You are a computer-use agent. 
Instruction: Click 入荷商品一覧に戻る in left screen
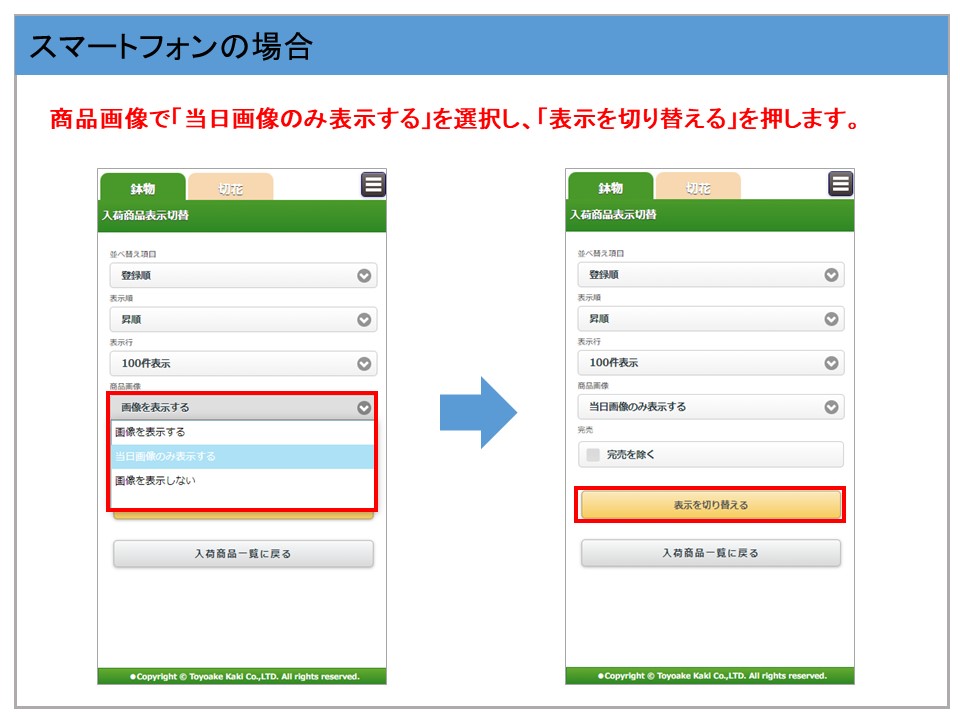(x=243, y=553)
